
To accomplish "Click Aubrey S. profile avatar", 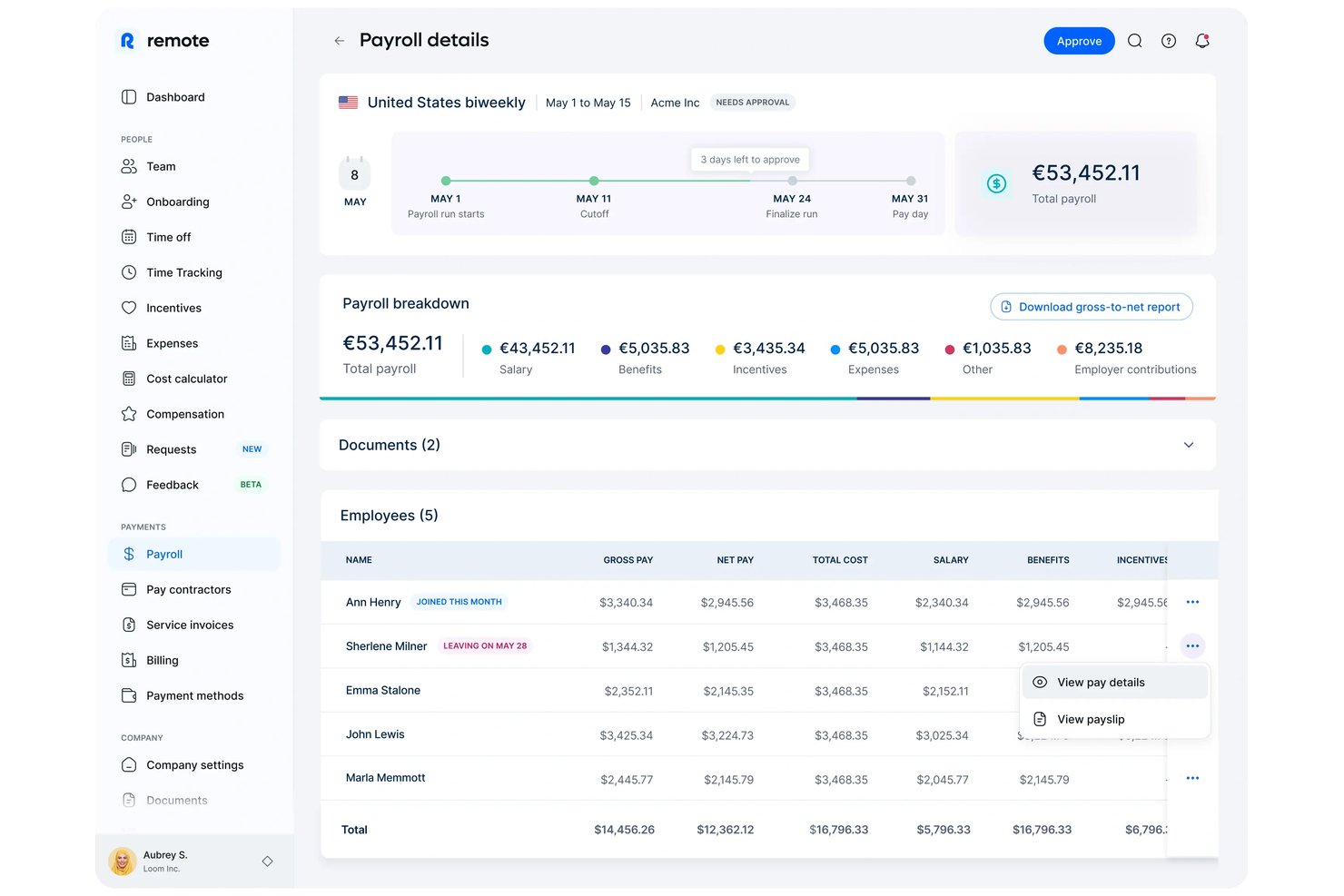I will (123, 861).
